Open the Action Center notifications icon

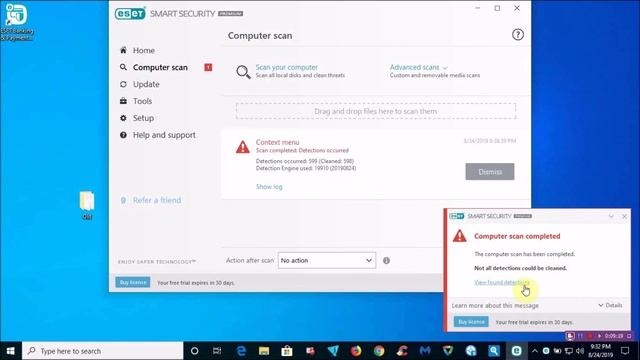pos(625,351)
